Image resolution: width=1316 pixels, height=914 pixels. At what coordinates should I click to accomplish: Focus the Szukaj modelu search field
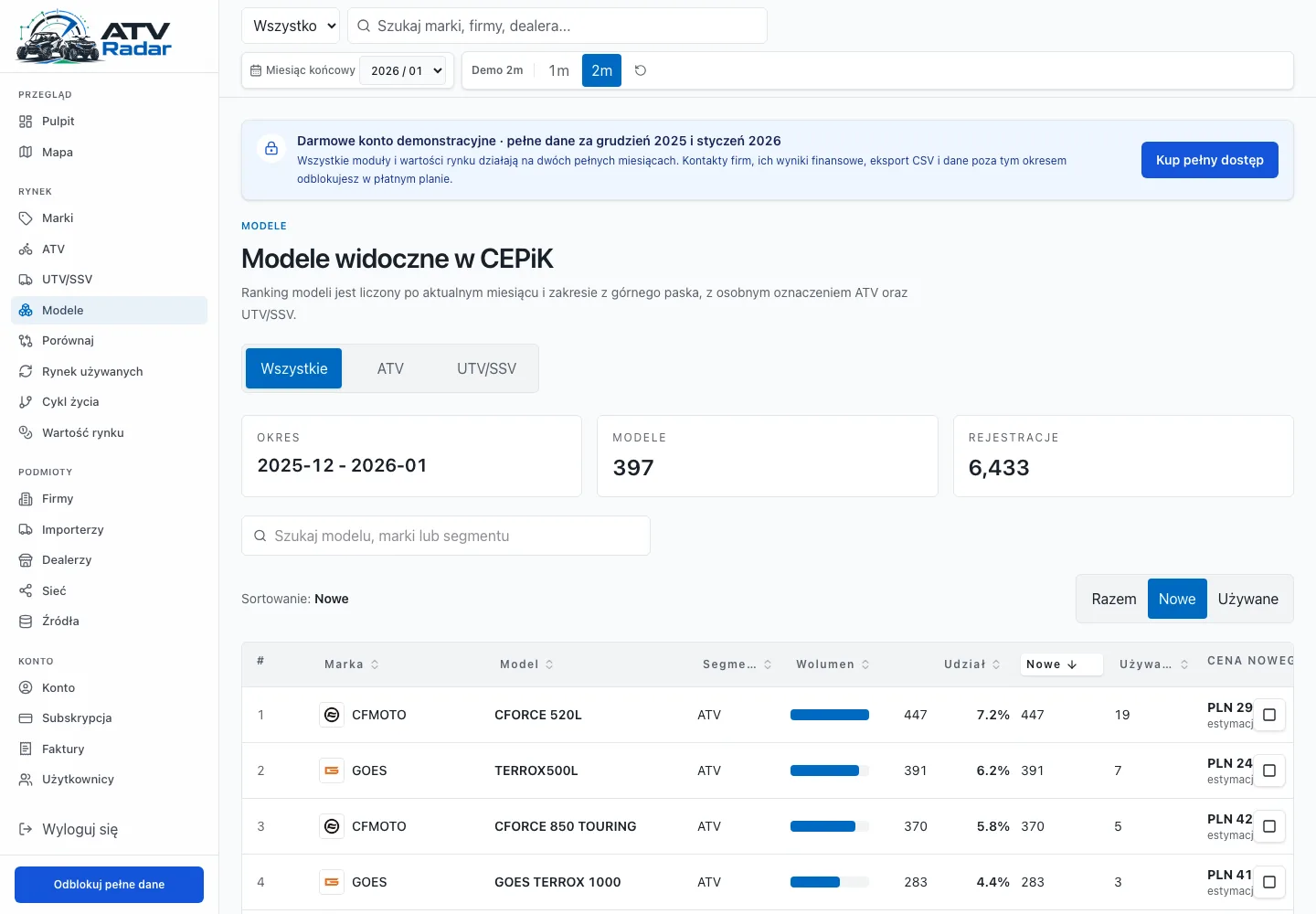pyautogui.click(x=446, y=536)
